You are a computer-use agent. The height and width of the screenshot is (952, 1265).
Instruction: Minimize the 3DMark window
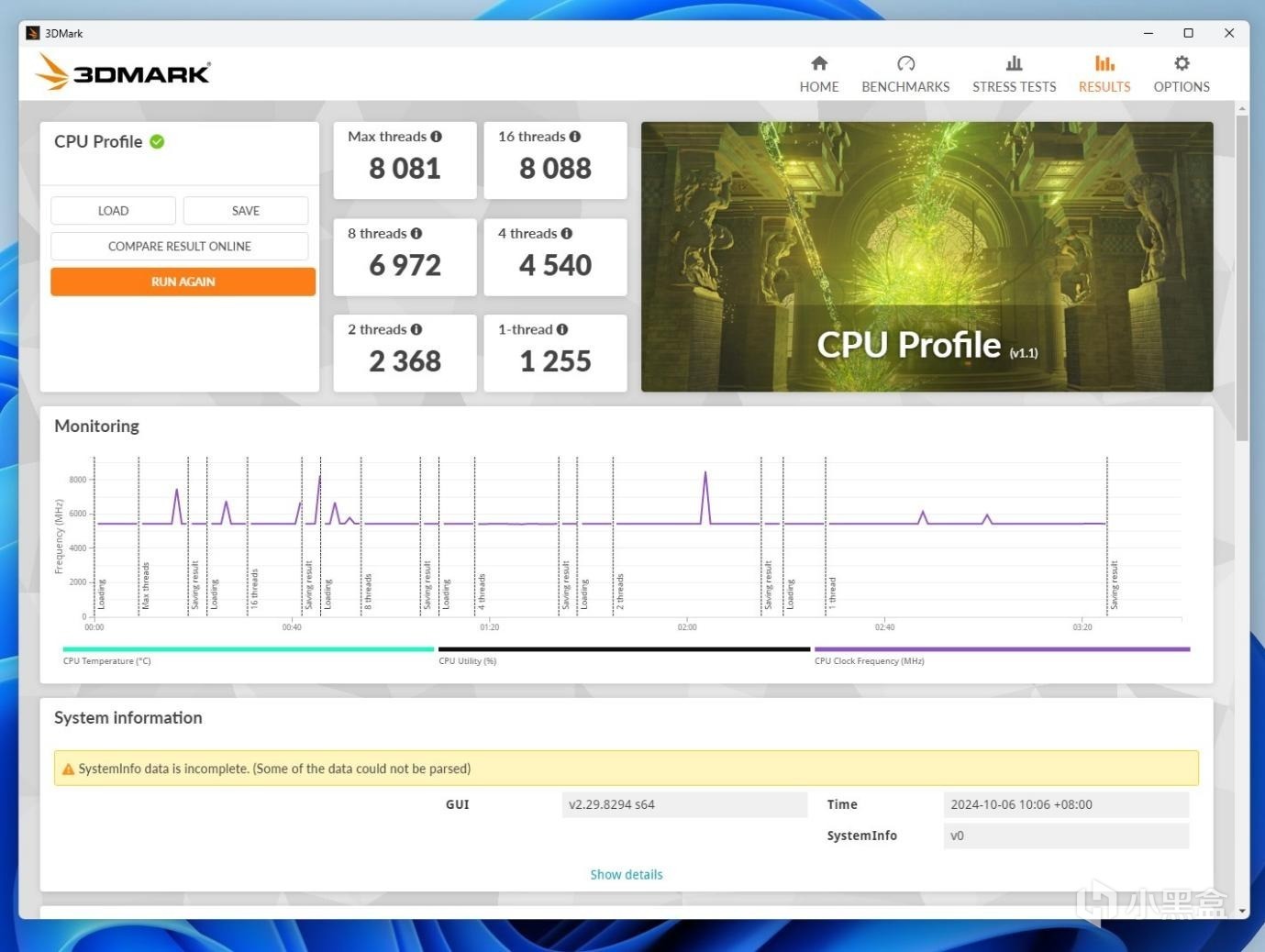(1148, 33)
